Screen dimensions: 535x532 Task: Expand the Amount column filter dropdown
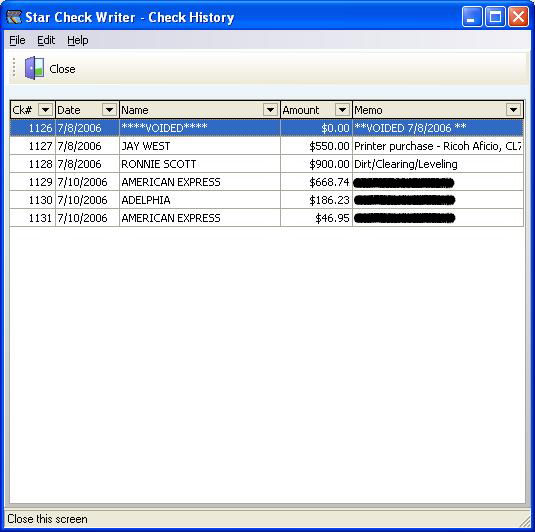pyautogui.click(x=342, y=110)
